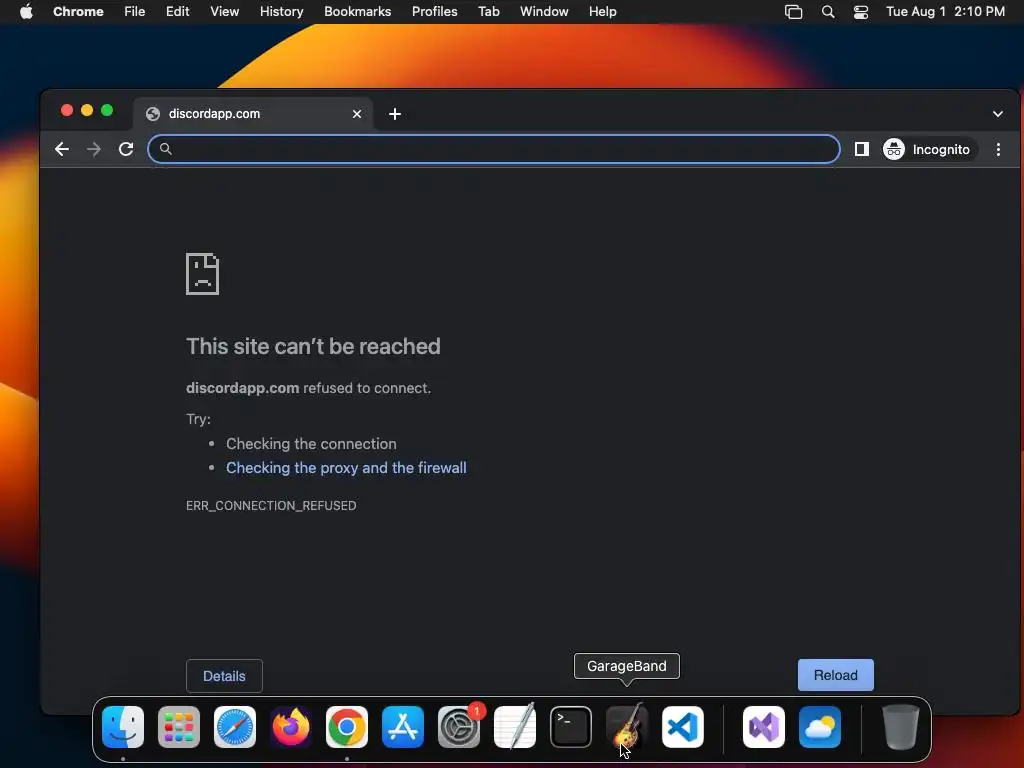Open the File menu
The image size is (1024, 768).
[x=135, y=11]
